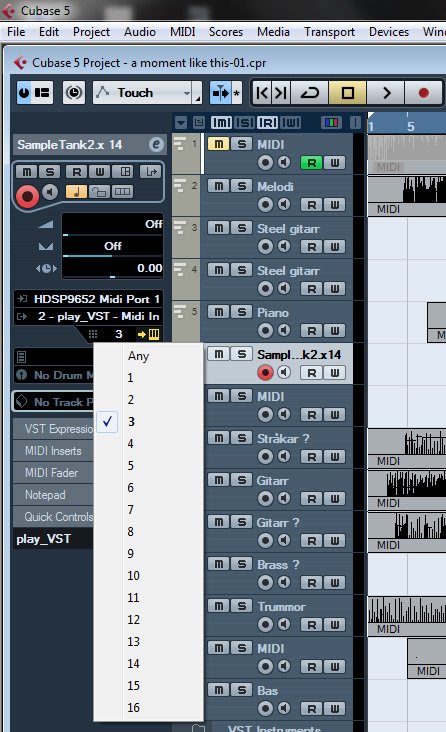Disable record on Sampl...k2.x14 track
Image resolution: width=446 pixels, height=732 pixels.
pos(265,373)
